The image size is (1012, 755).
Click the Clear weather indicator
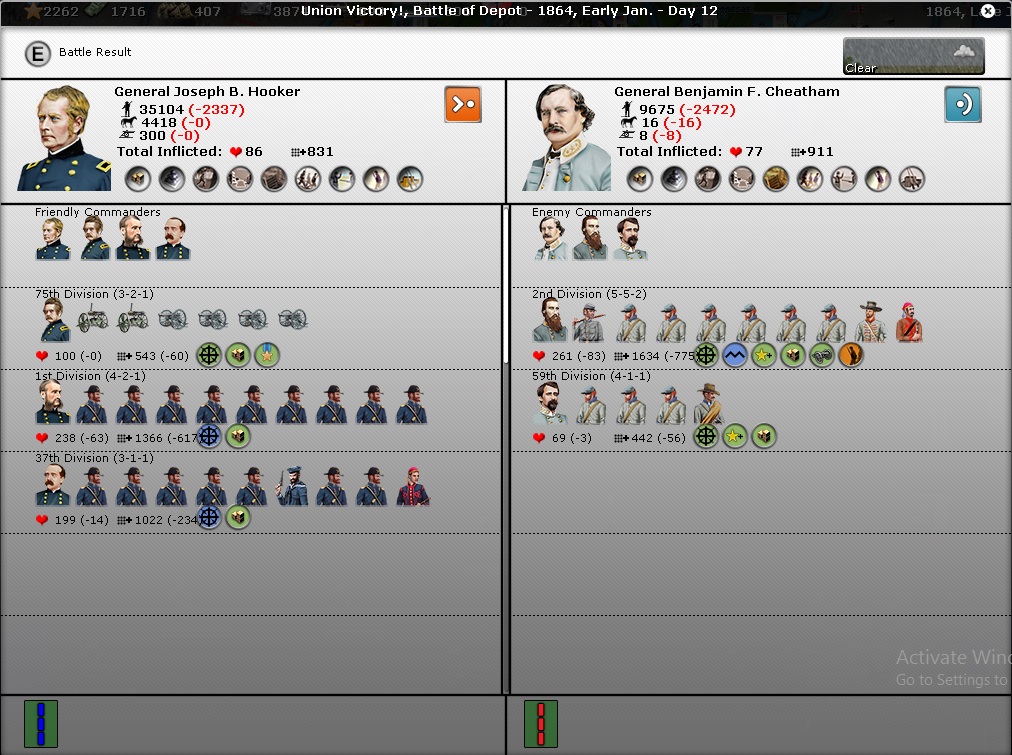[913, 56]
